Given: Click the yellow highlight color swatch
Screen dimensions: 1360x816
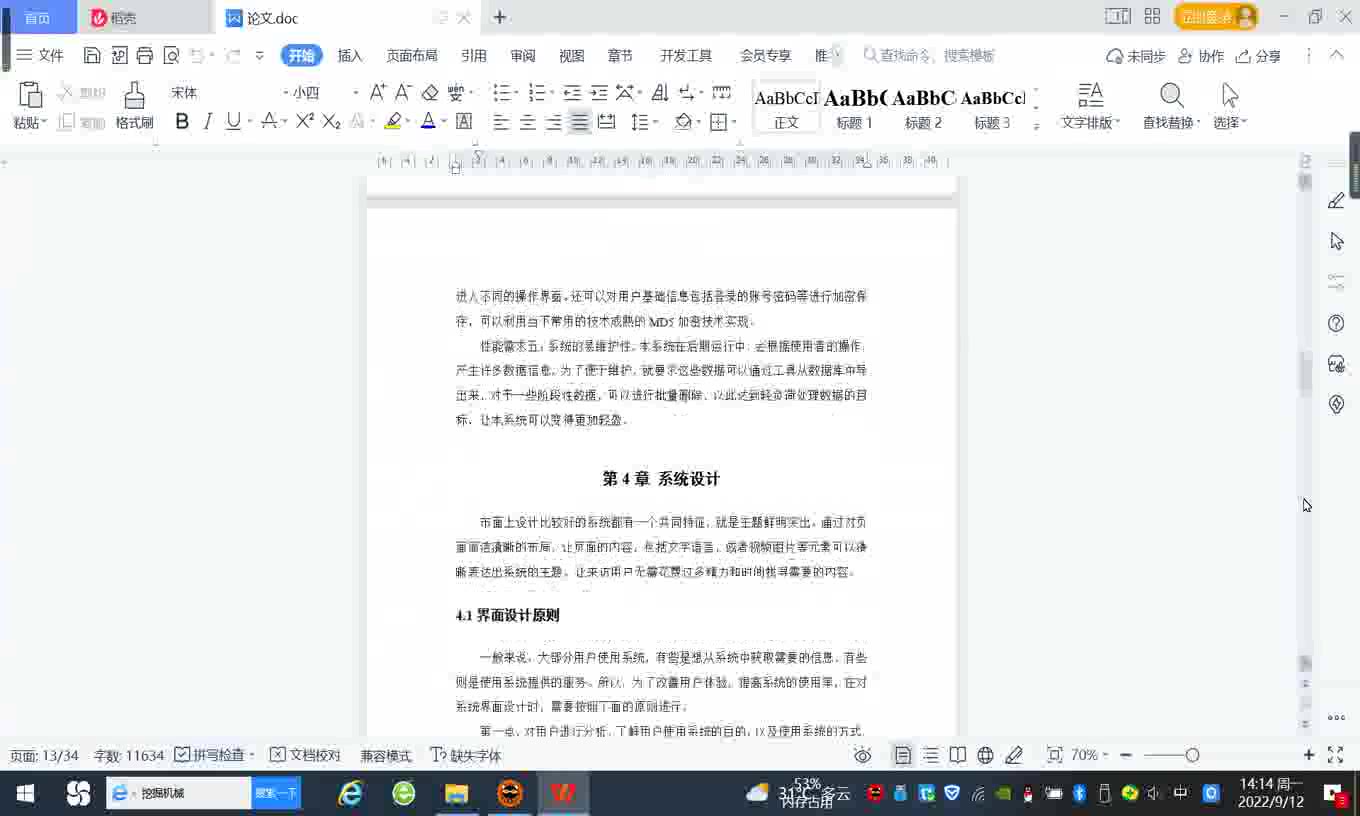Looking at the screenshot, I should pos(393,122).
